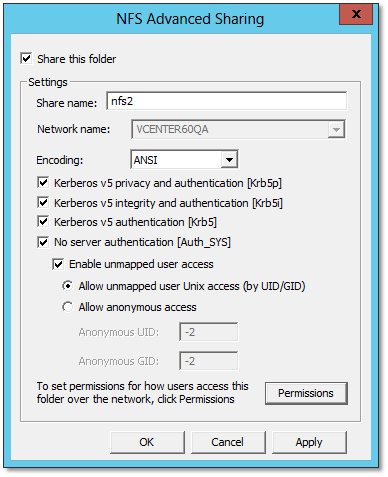
Task: Select Allow unmapped user Unix access radio
Action: pos(68,286)
